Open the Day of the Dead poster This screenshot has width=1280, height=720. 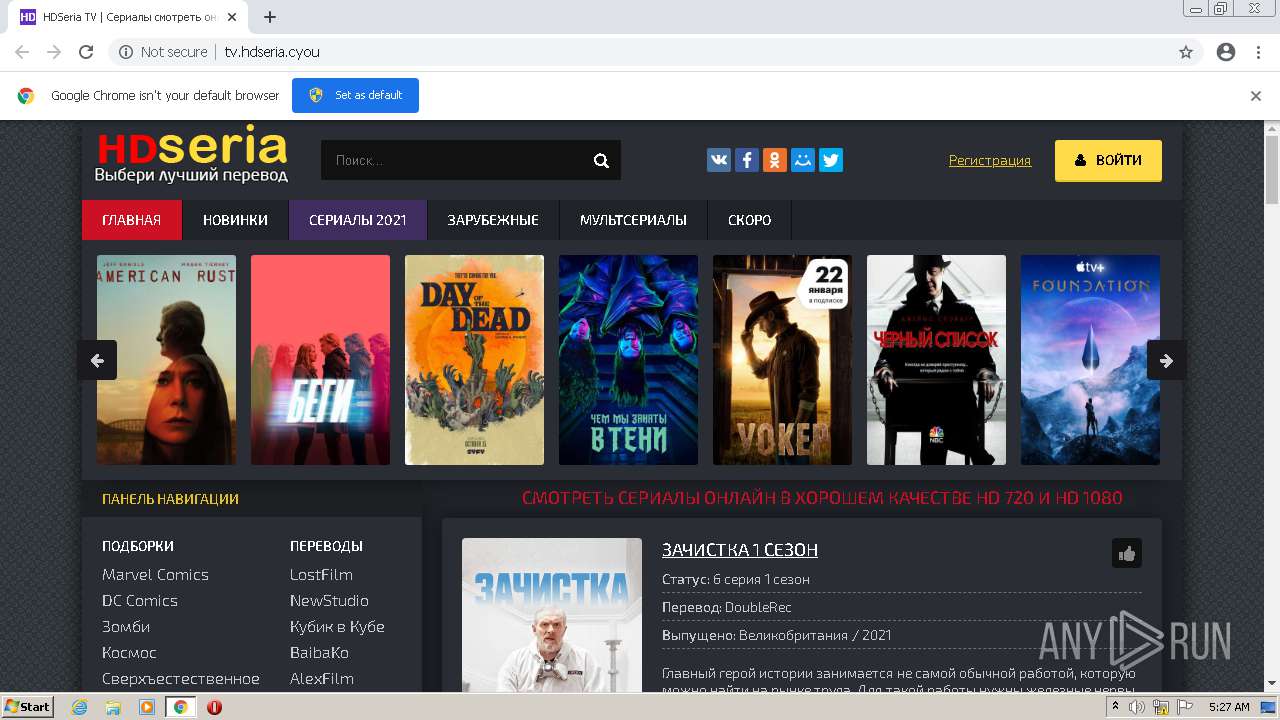[x=474, y=360]
